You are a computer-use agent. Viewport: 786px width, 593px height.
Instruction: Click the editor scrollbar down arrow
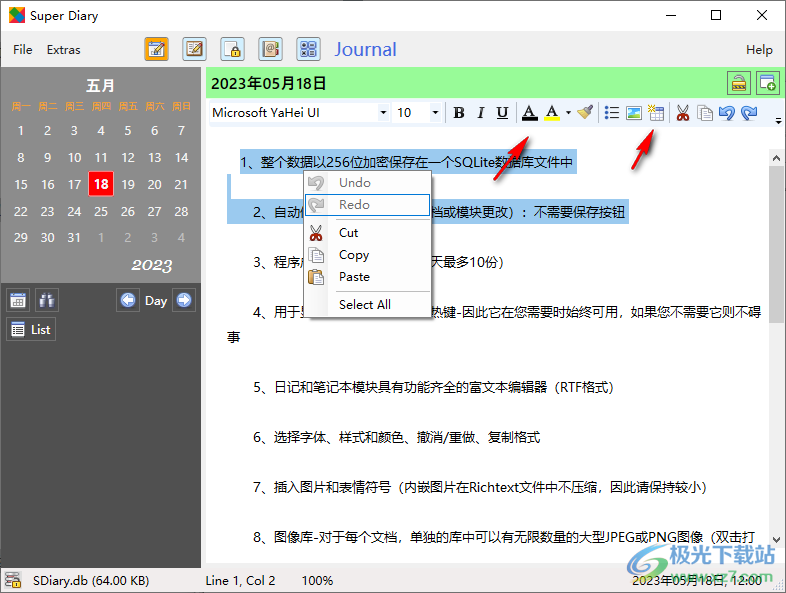[x=776, y=539]
